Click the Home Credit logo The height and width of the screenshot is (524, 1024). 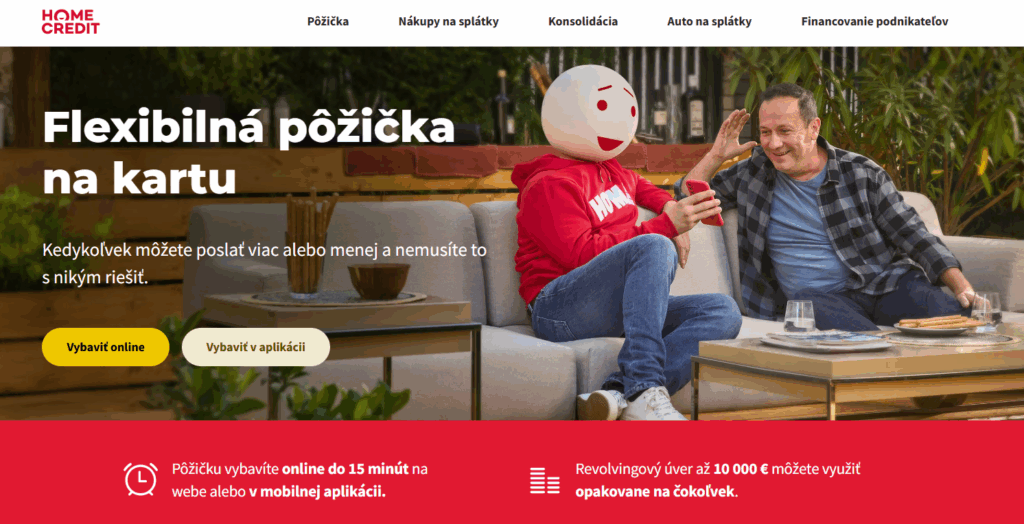coord(71,22)
